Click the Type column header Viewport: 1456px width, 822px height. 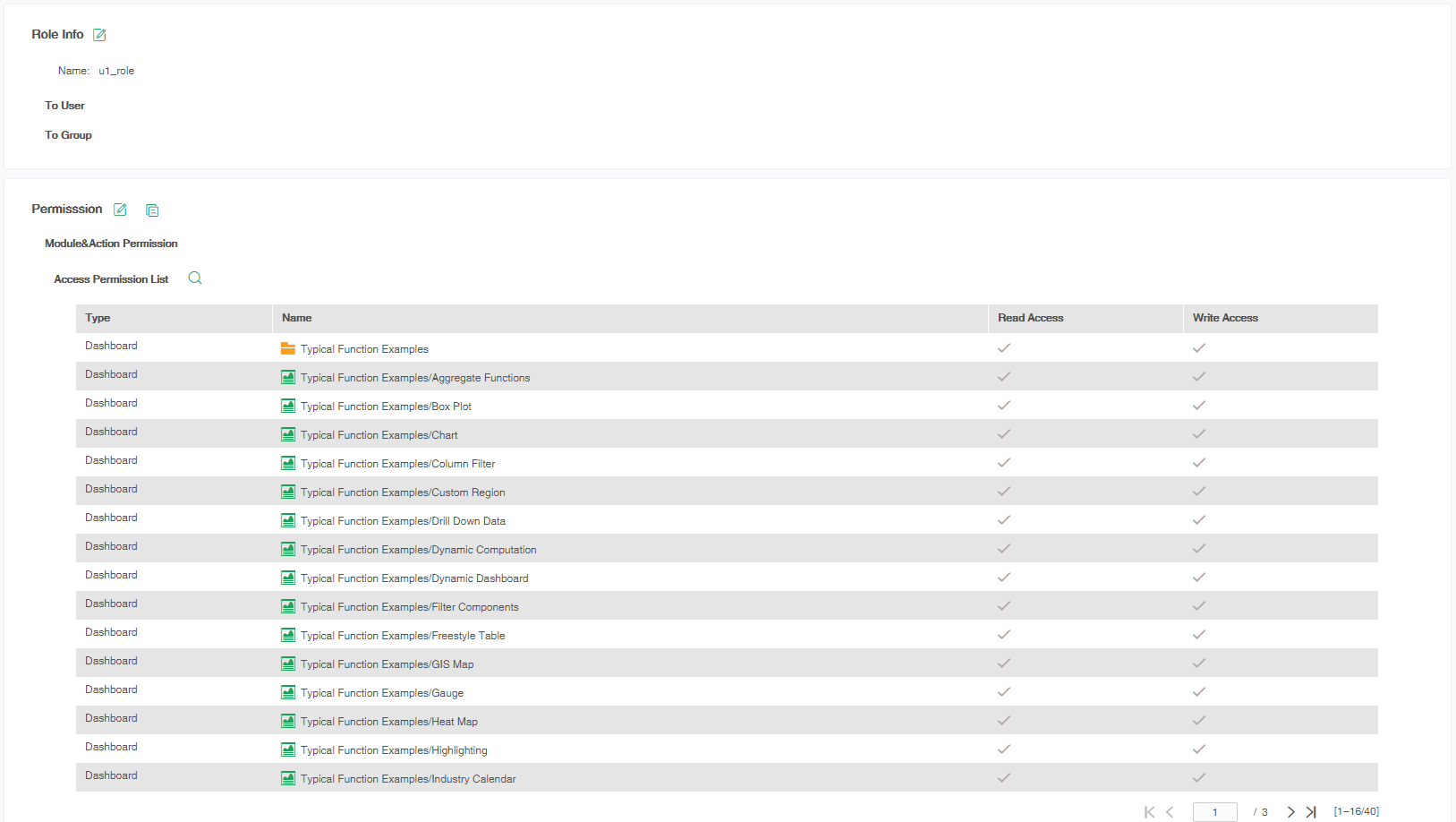pyautogui.click(x=175, y=318)
